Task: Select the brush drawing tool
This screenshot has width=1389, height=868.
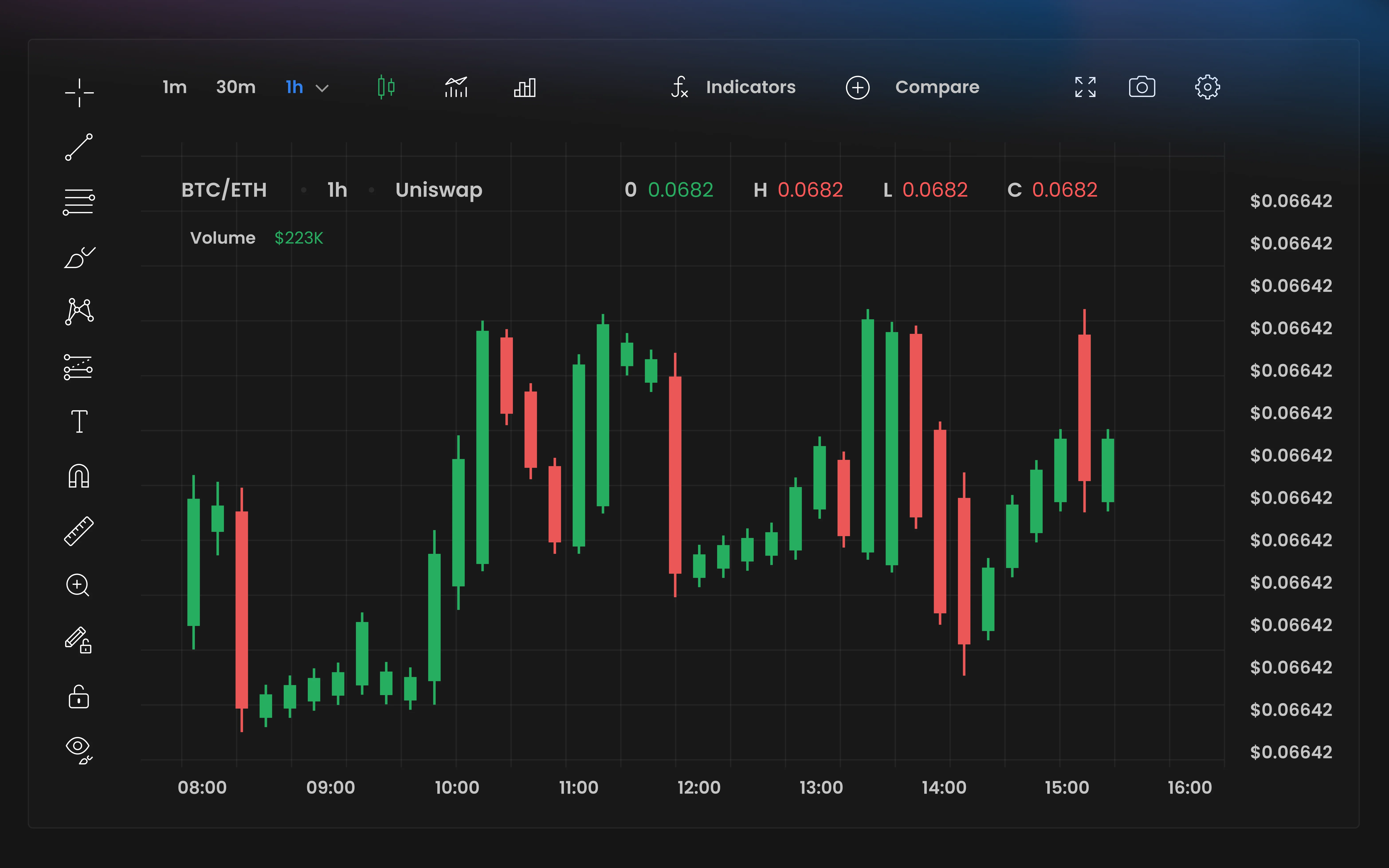Action: pyautogui.click(x=79, y=257)
